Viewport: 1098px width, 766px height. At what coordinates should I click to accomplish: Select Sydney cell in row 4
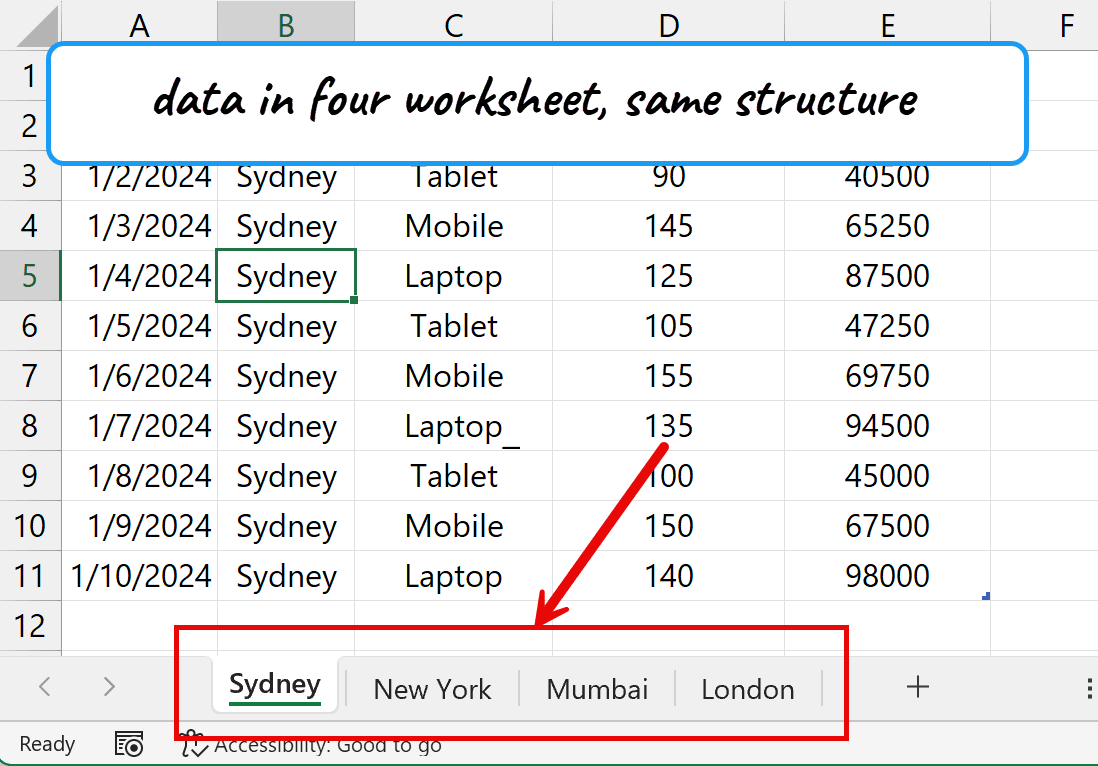point(286,226)
